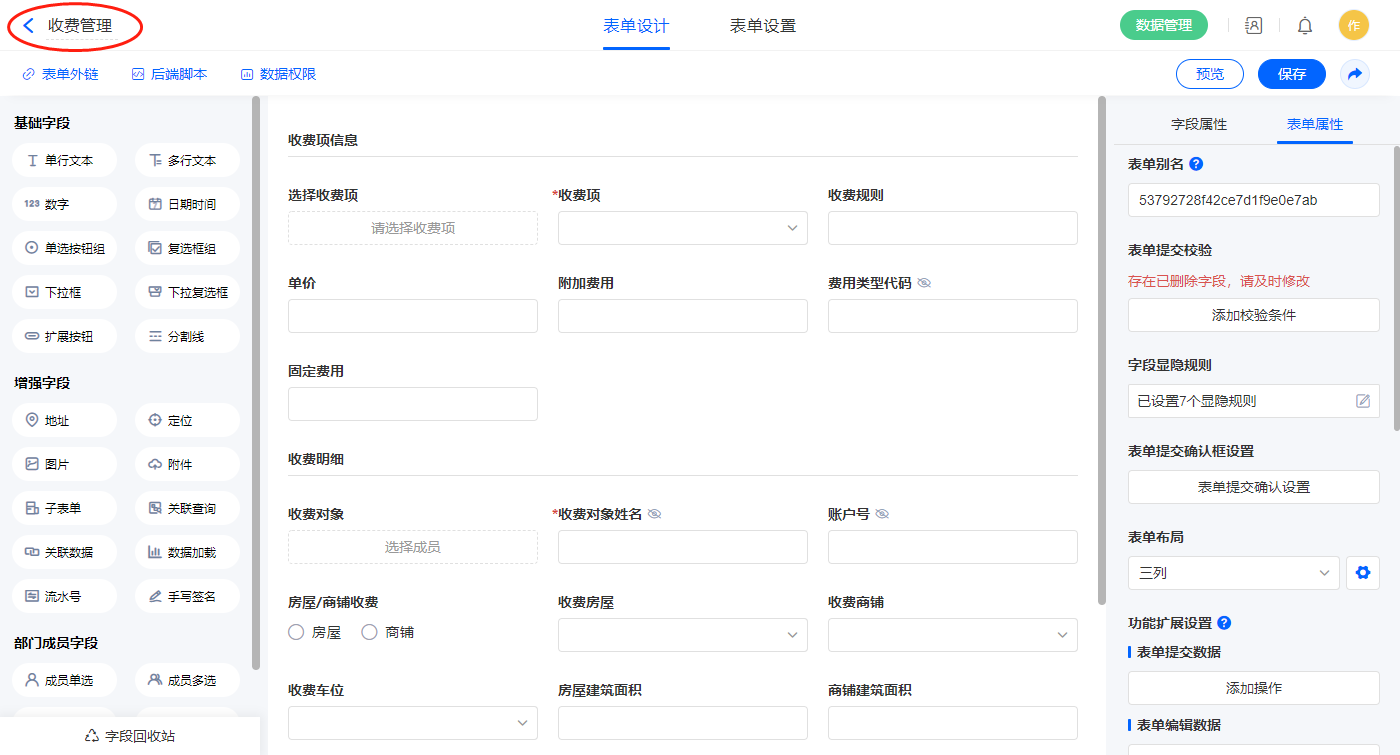
Task: Click 表单提交确认设置 button
Action: (x=1254, y=487)
